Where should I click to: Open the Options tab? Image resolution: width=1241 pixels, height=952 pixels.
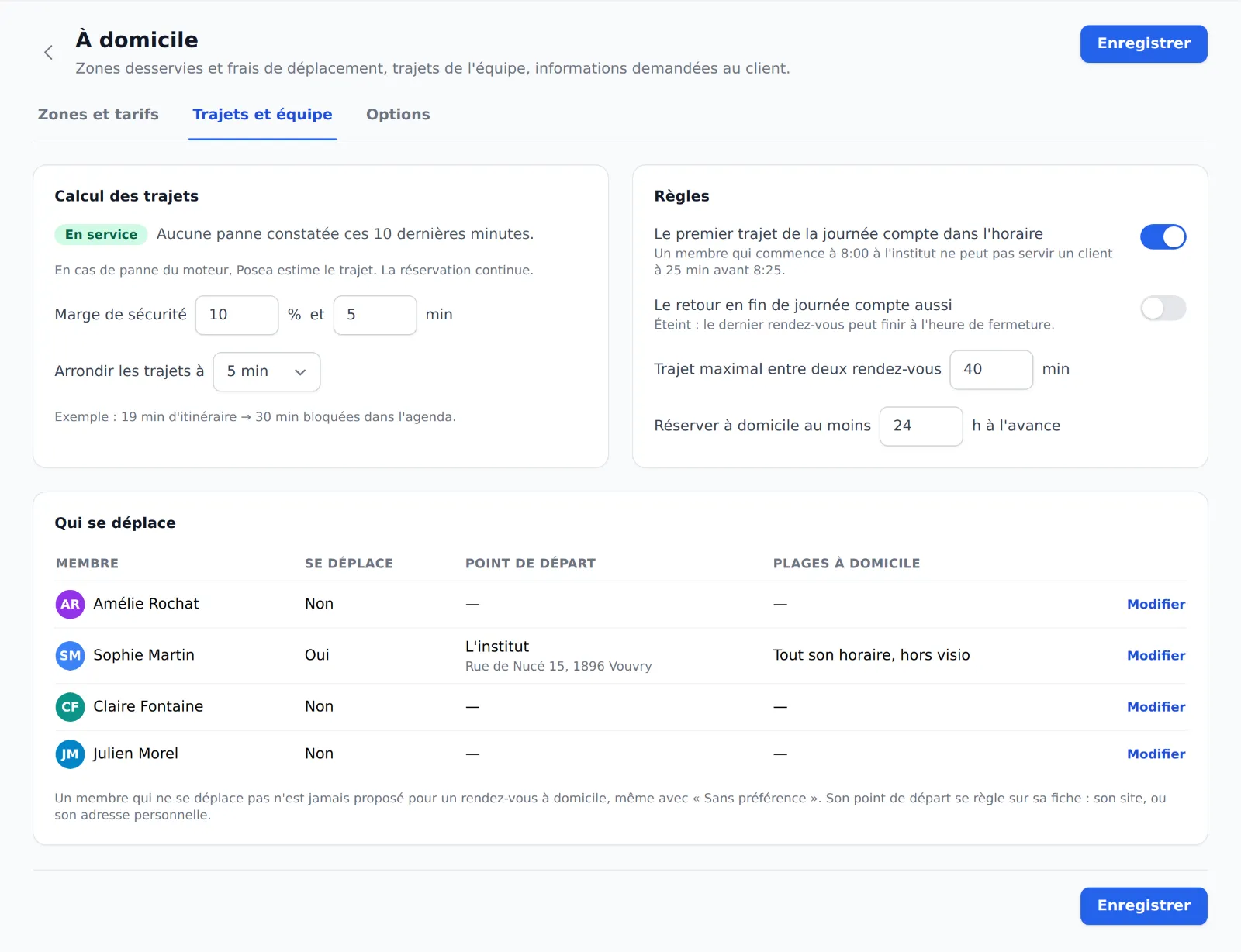(398, 115)
